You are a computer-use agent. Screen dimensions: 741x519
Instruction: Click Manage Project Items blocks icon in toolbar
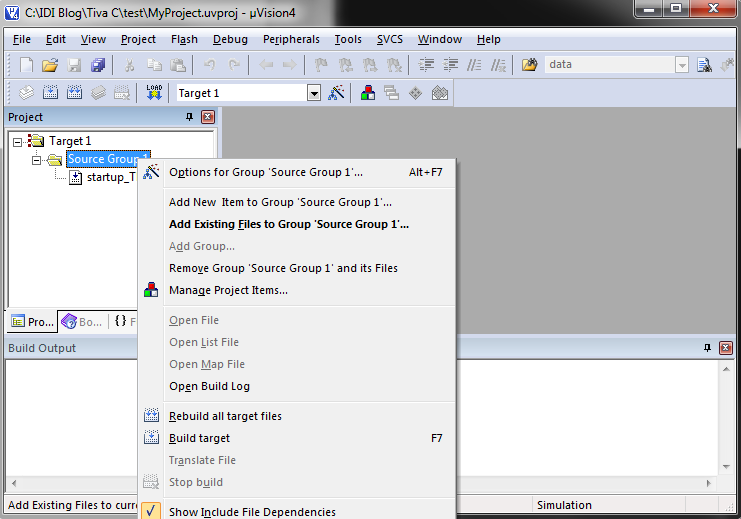click(368, 92)
